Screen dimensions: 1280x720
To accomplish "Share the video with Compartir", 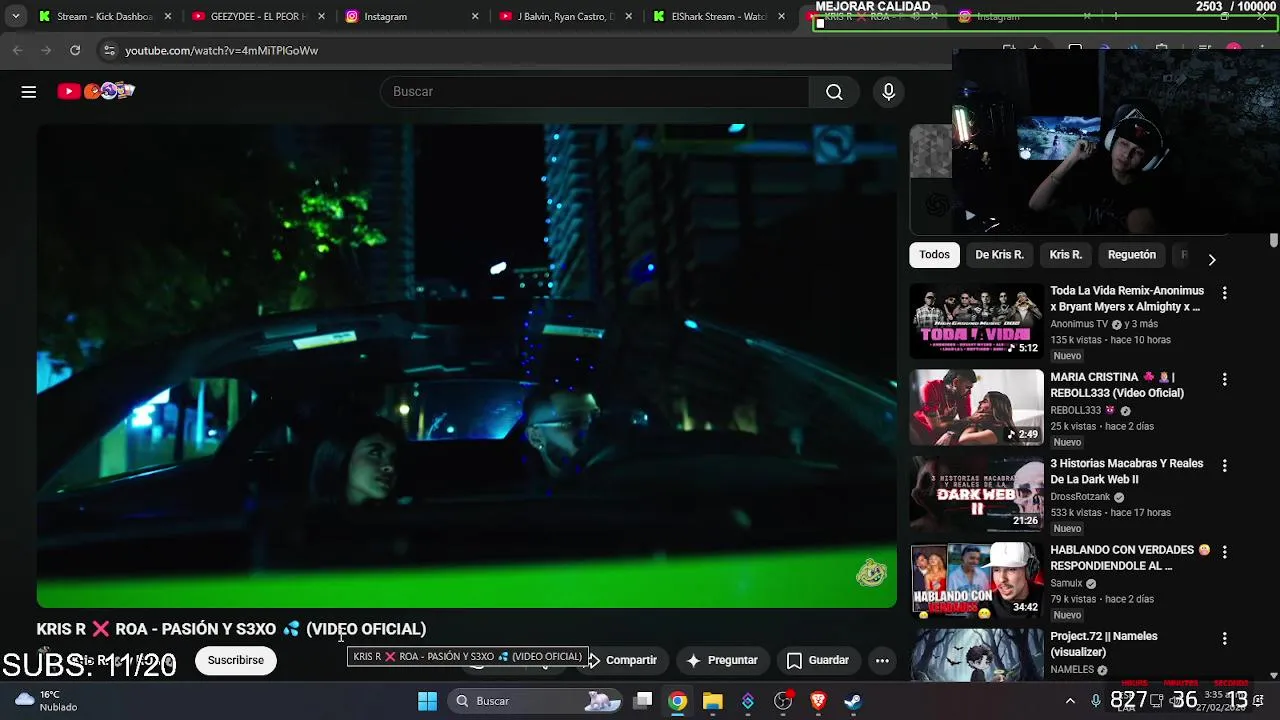I will [622, 660].
